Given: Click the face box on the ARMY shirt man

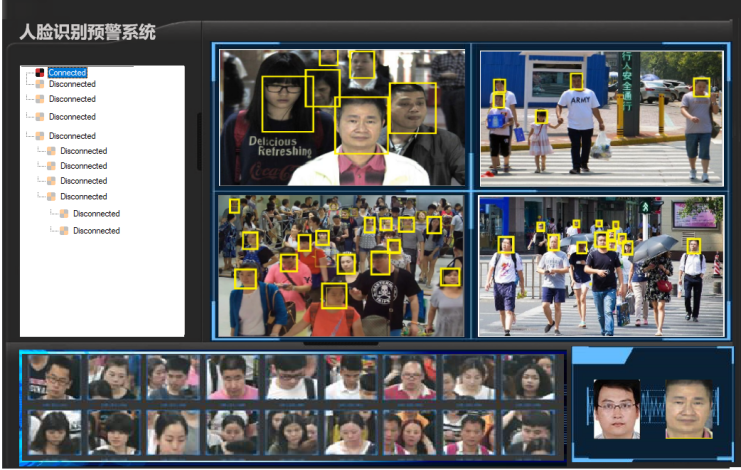Looking at the screenshot, I should point(576,82).
